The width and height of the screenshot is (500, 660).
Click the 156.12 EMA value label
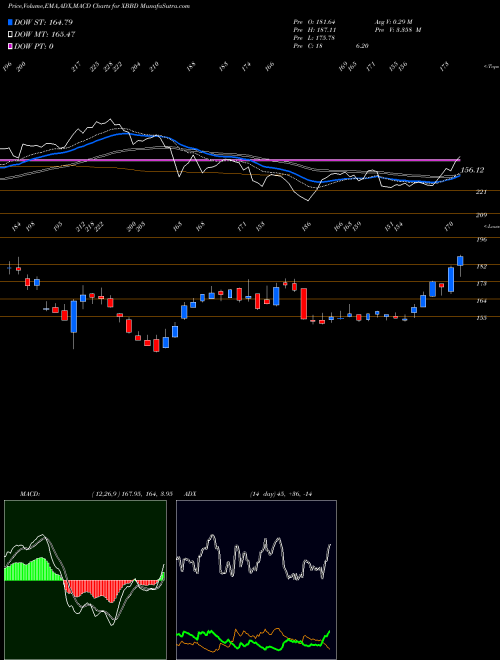click(x=472, y=170)
